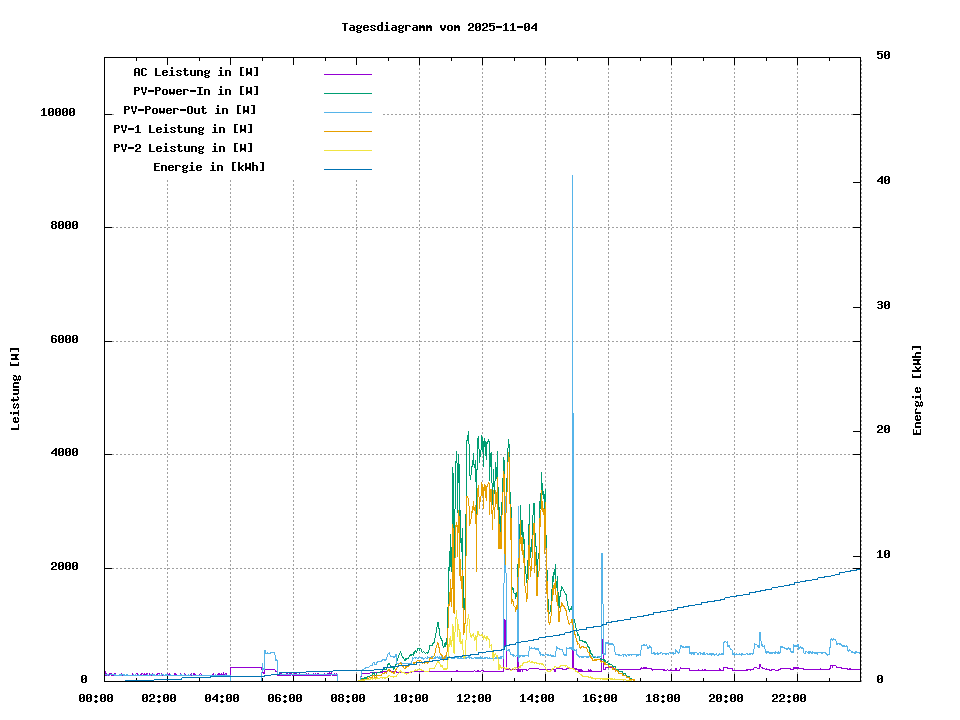This screenshot has height=720, width=960.
Task: Click the 10000 value on left axis
Action: click(x=58, y=113)
